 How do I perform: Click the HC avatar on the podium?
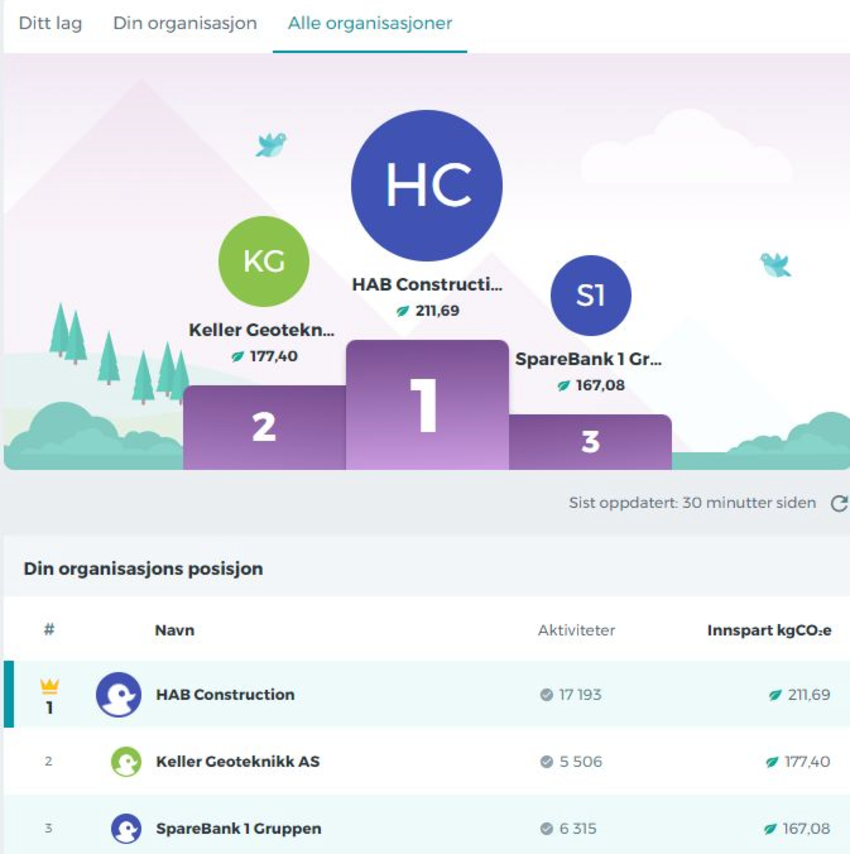[426, 186]
